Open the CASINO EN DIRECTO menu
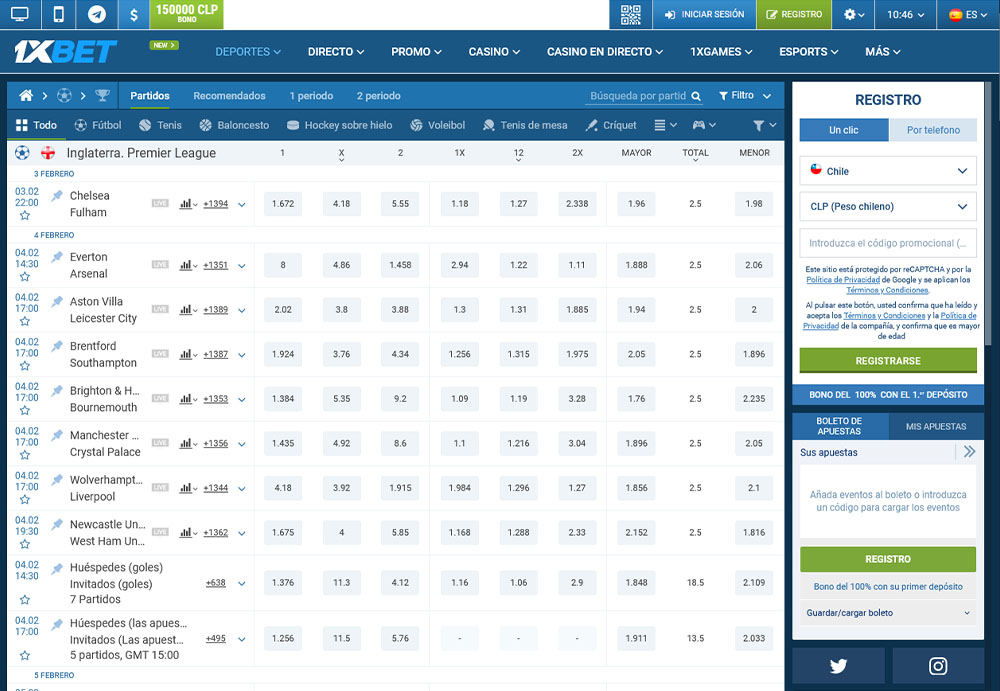This screenshot has width=1000, height=691. pos(605,52)
